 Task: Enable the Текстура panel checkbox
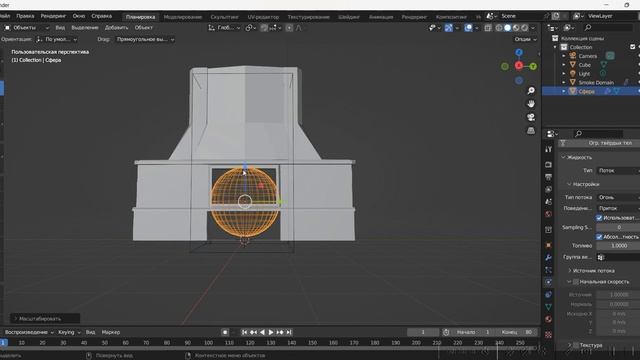576,345
